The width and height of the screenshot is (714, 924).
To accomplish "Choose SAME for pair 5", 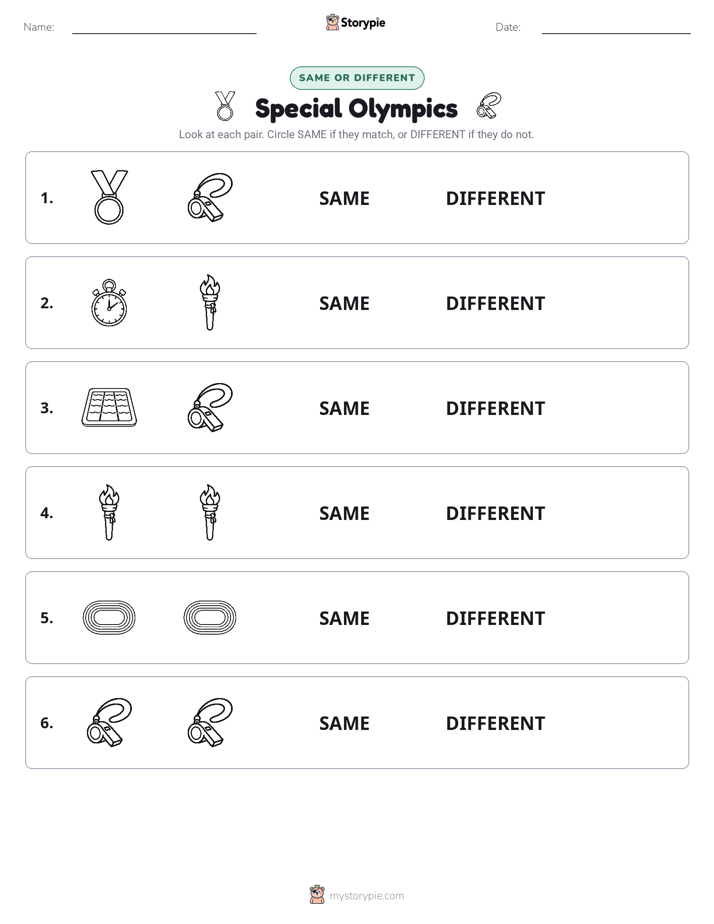I will click(344, 618).
